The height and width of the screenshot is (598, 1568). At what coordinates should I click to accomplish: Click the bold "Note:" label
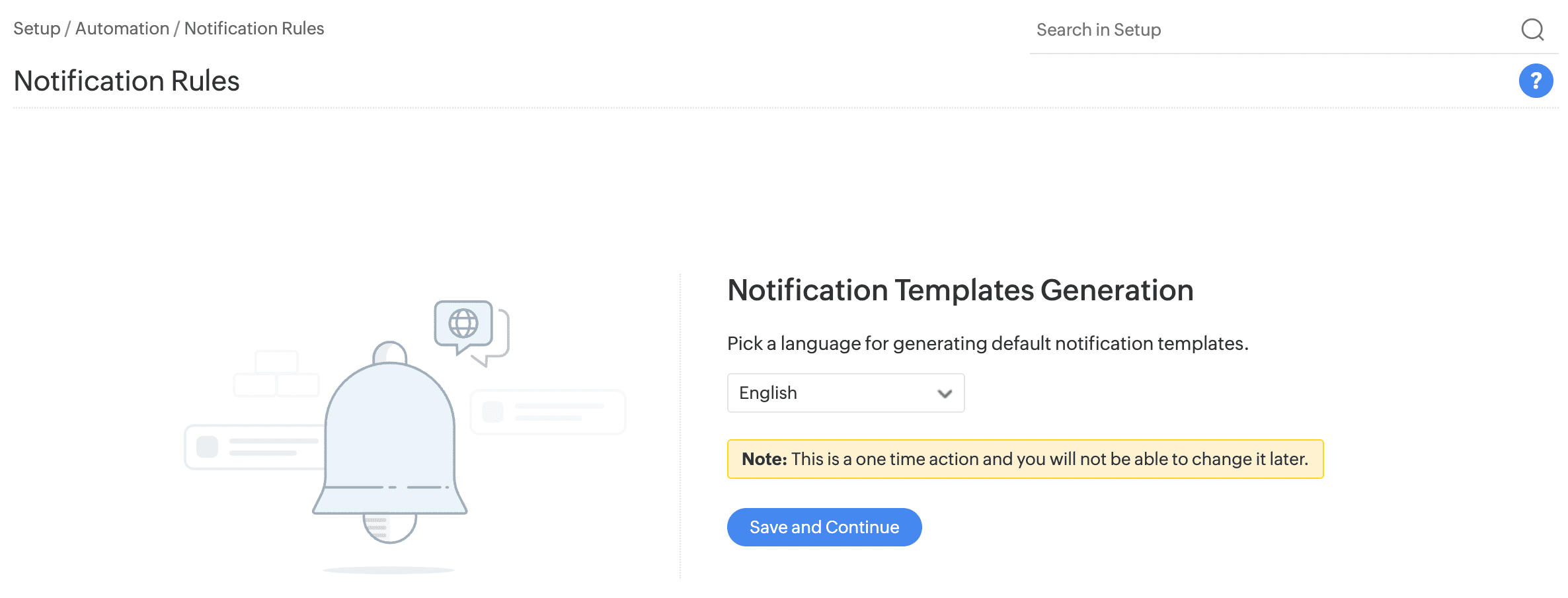coord(764,459)
